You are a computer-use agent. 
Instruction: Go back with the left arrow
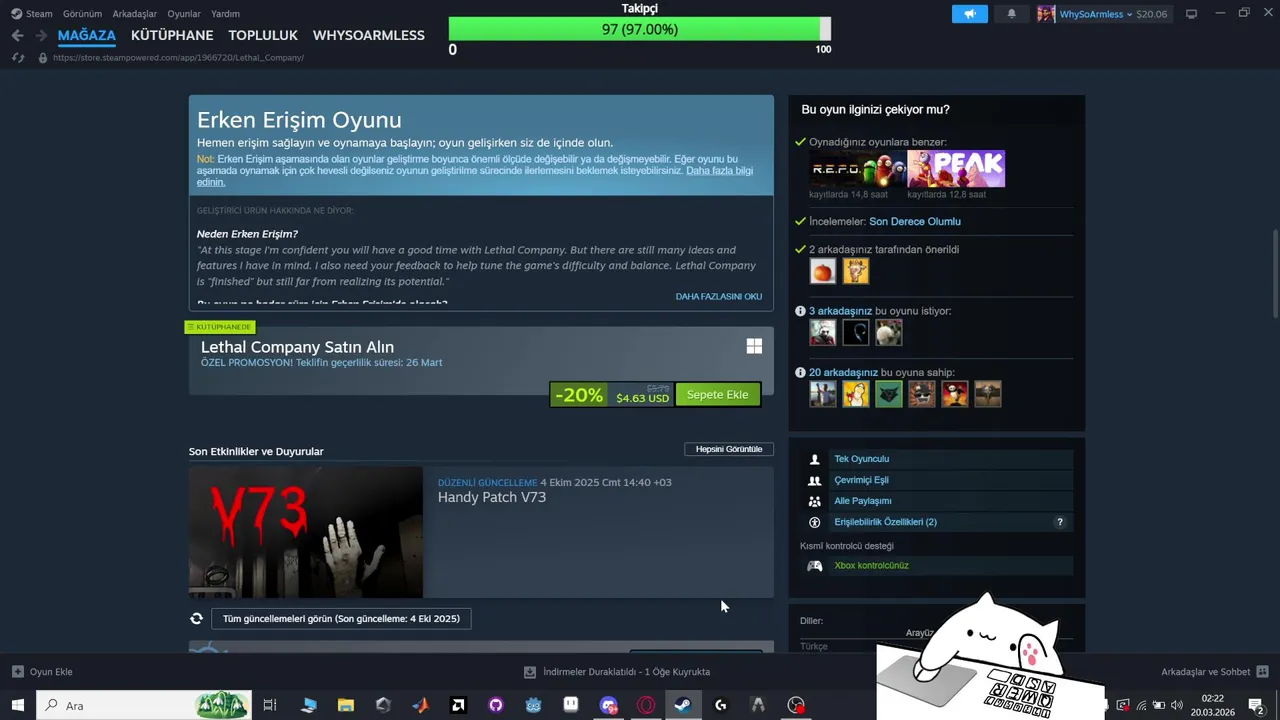point(17,35)
